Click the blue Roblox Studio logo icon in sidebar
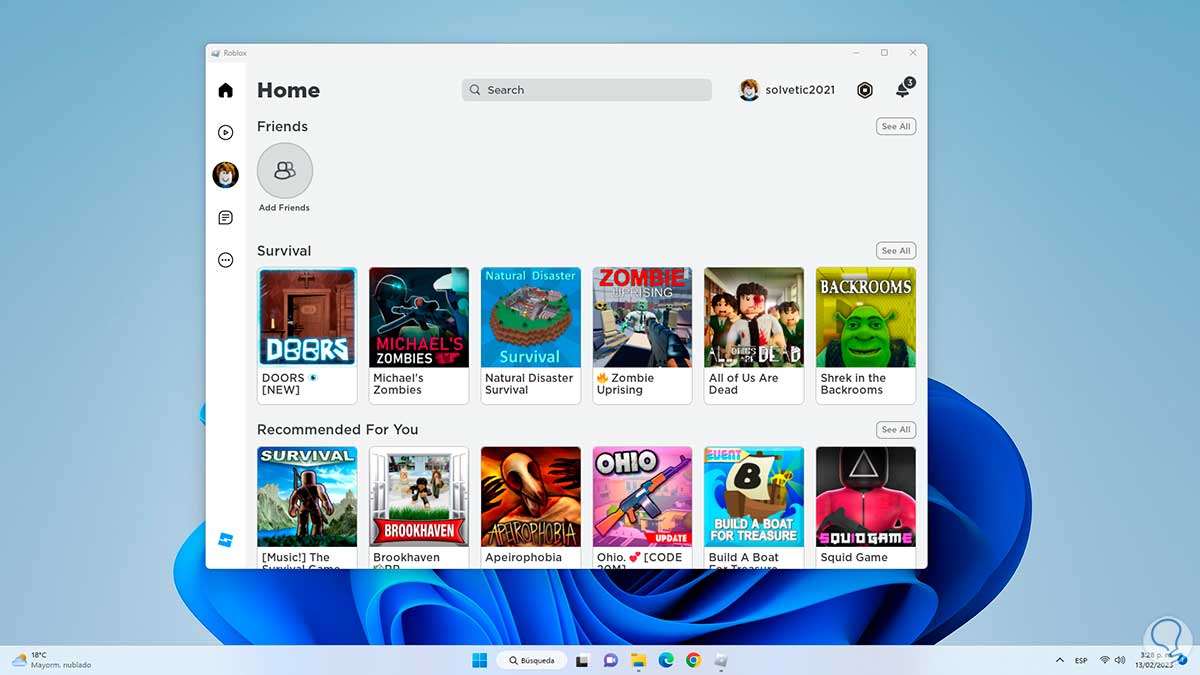The height and width of the screenshot is (675, 1200). [225, 540]
